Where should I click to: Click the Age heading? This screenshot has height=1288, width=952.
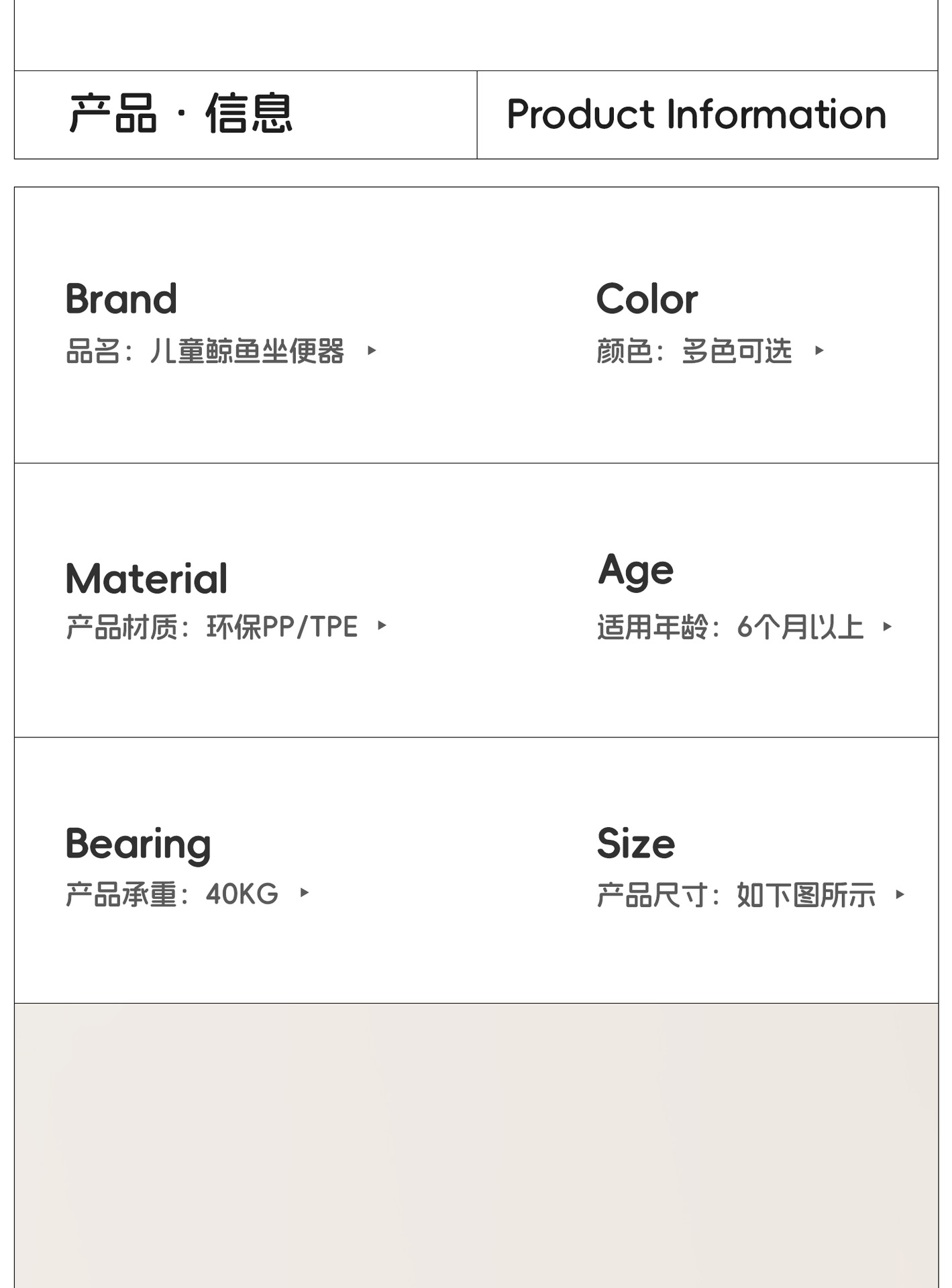(635, 572)
